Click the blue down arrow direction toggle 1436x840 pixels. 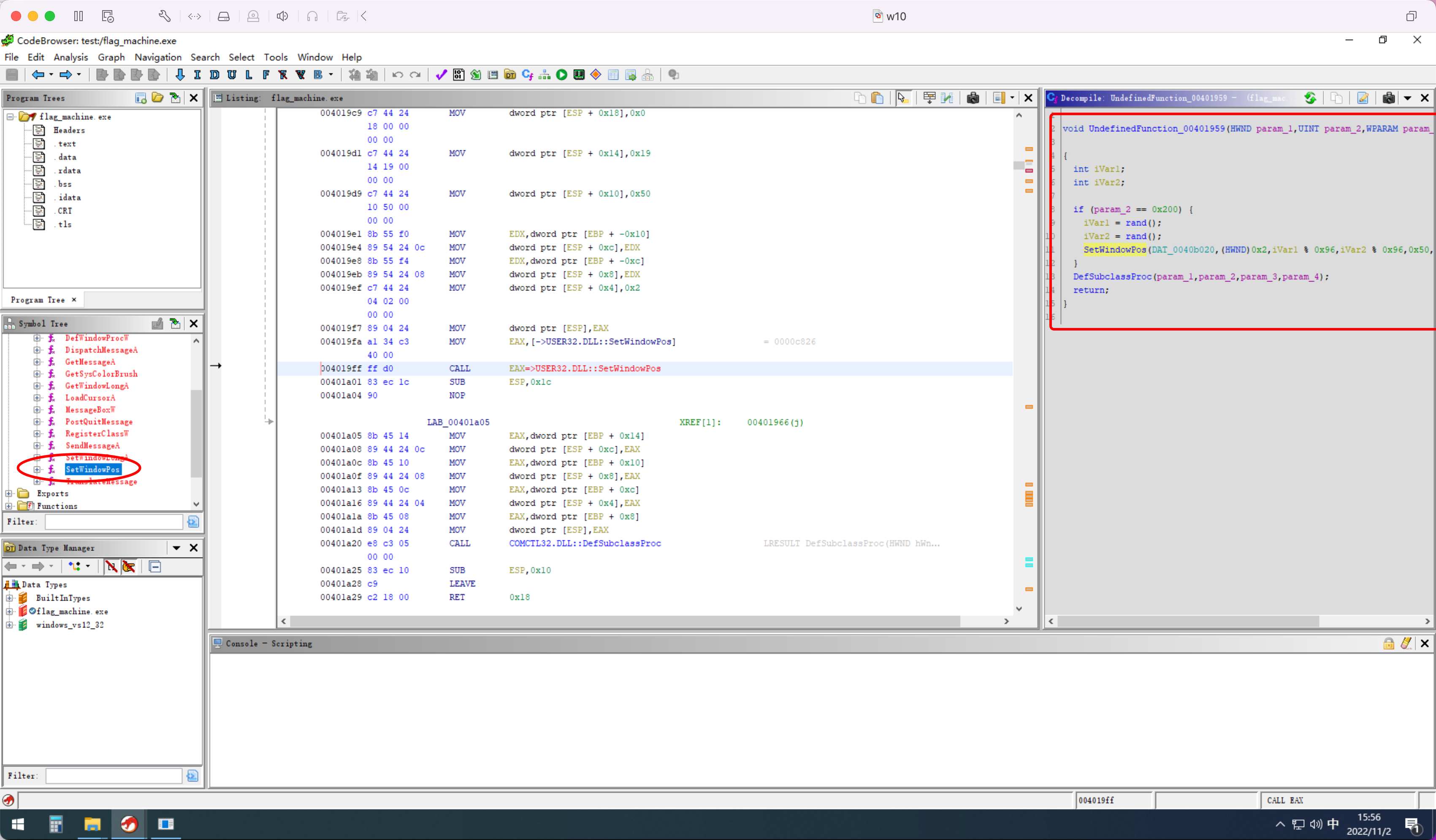pyautogui.click(x=180, y=75)
